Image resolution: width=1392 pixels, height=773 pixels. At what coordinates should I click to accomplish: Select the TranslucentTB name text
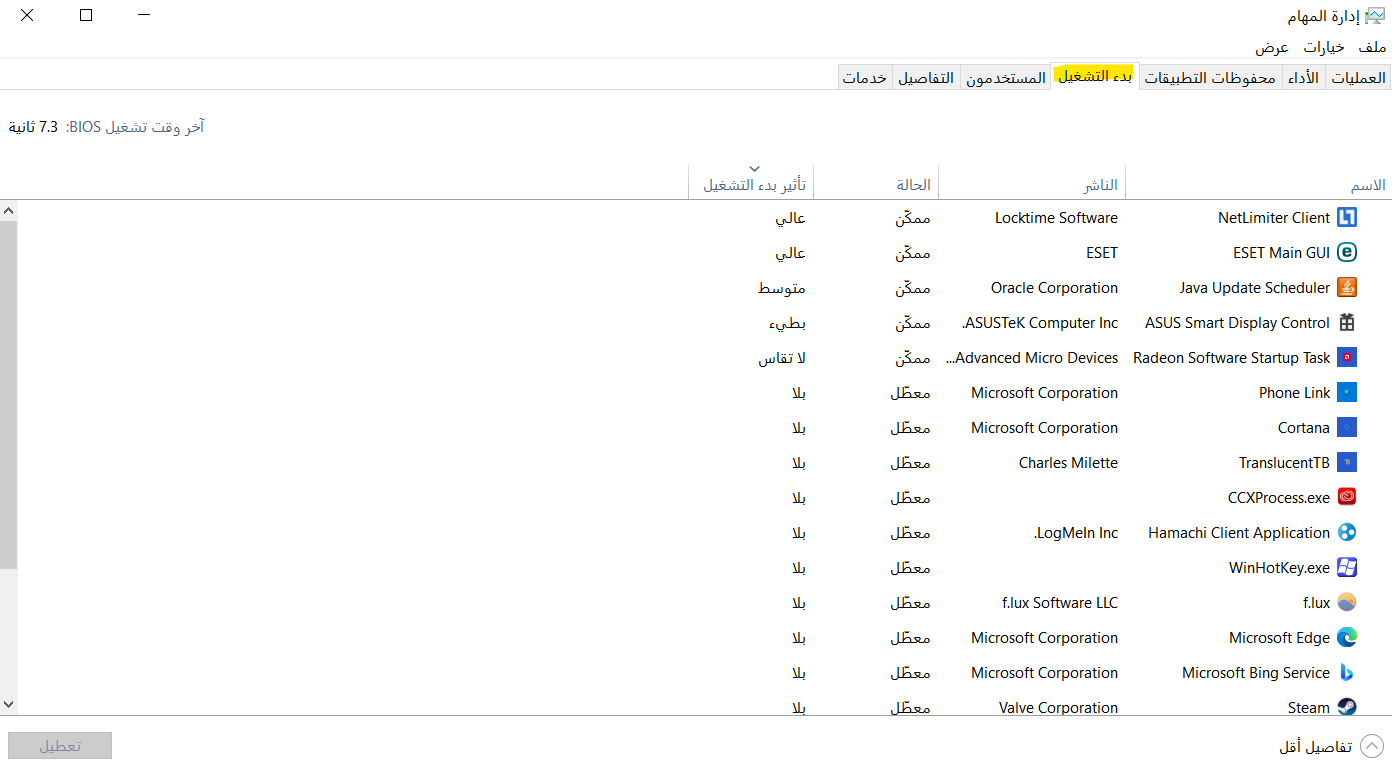click(1285, 463)
